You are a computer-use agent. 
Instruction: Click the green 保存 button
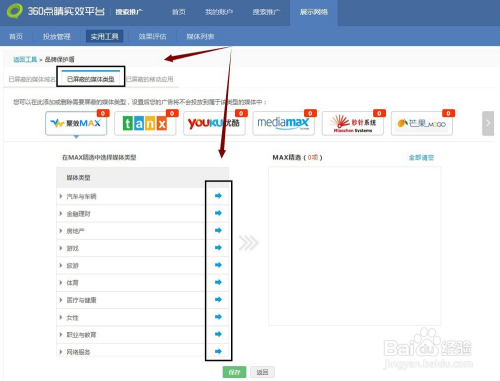(234, 372)
